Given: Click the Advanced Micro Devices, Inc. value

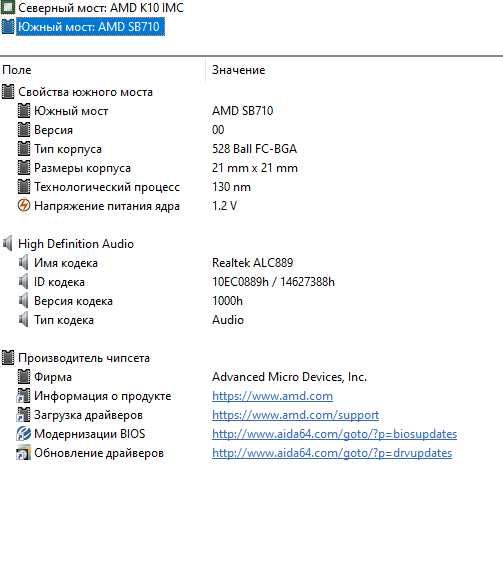Looking at the screenshot, I should pos(290,377).
